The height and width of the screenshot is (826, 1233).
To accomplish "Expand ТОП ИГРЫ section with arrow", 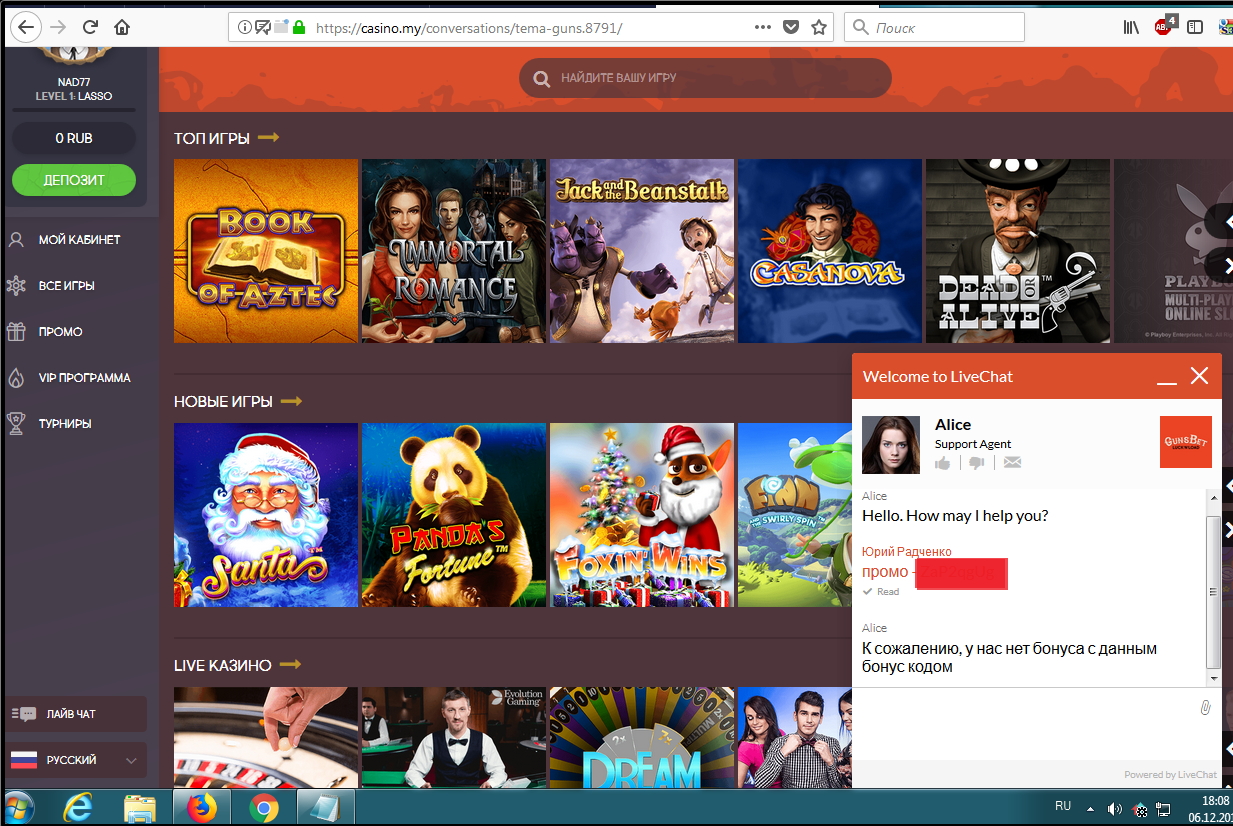I will 268,138.
